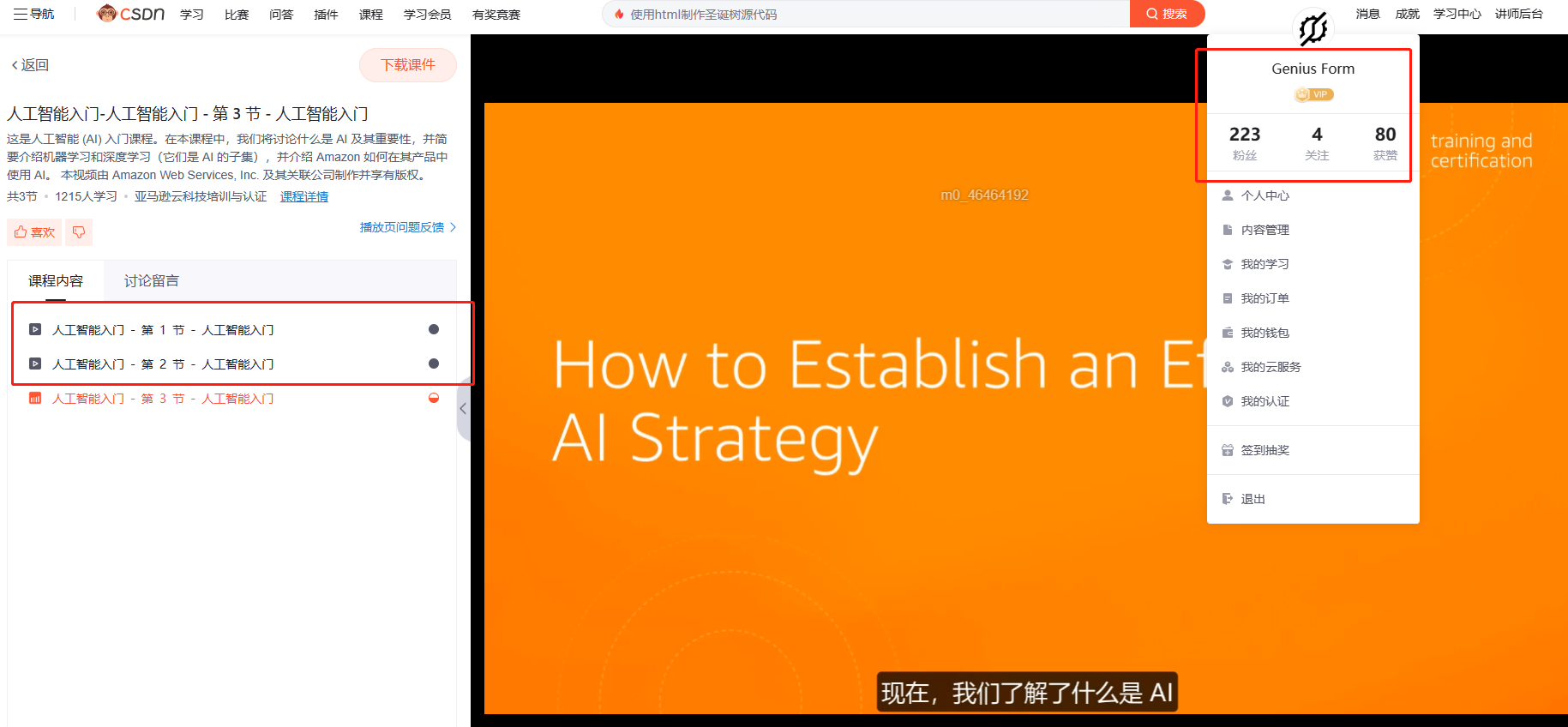This screenshot has width=1568, height=727.
Task: Toggle completion dot for lesson 1
Action: [x=434, y=329]
